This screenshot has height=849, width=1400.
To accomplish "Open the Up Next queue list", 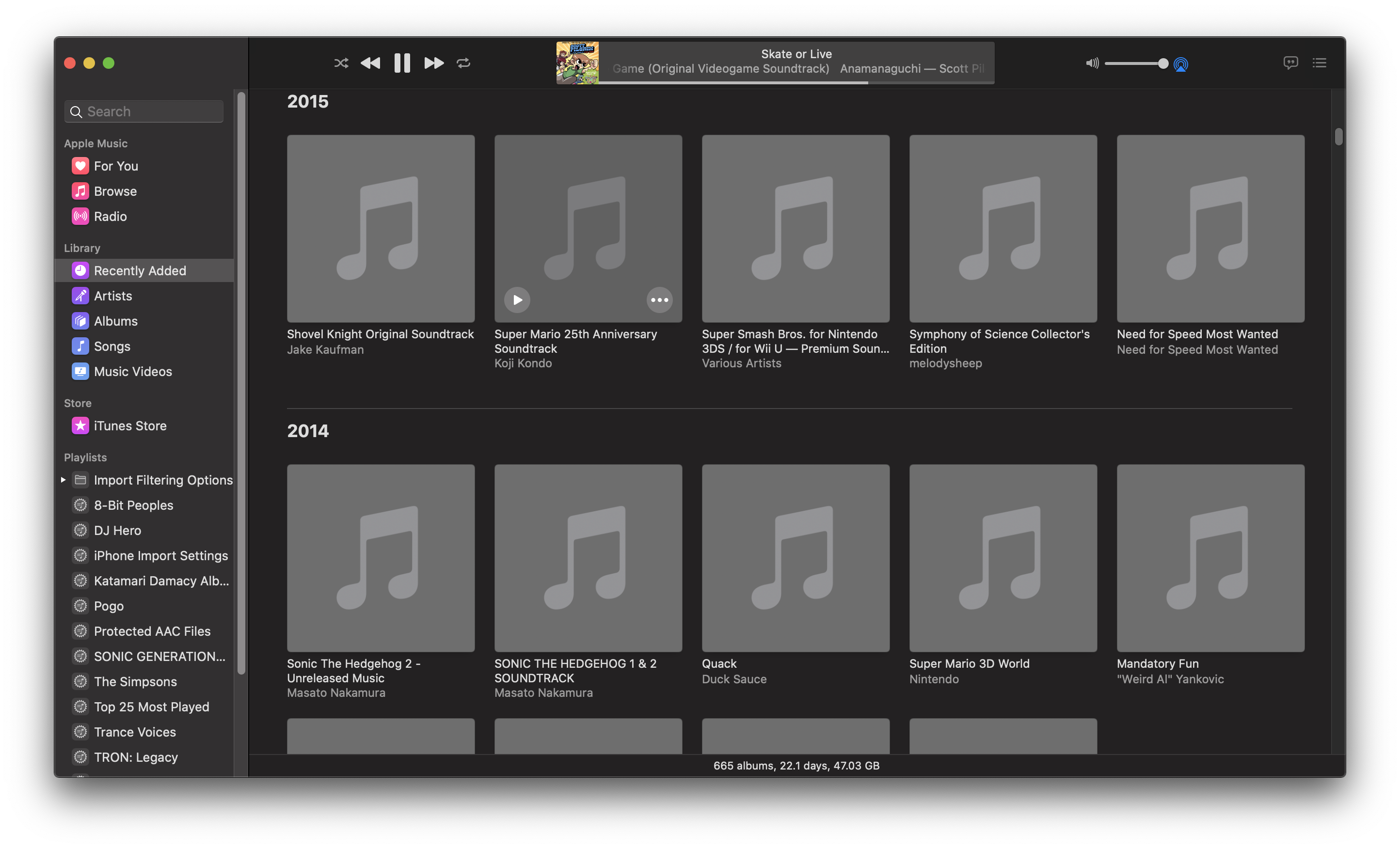I will pos(1320,63).
